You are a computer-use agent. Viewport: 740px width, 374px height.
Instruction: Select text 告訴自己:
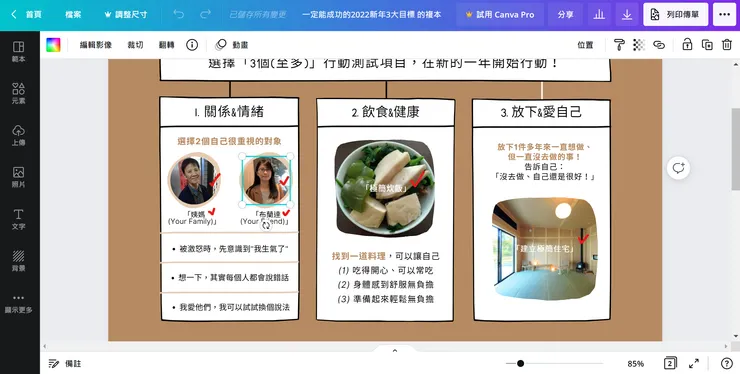click(x=544, y=167)
